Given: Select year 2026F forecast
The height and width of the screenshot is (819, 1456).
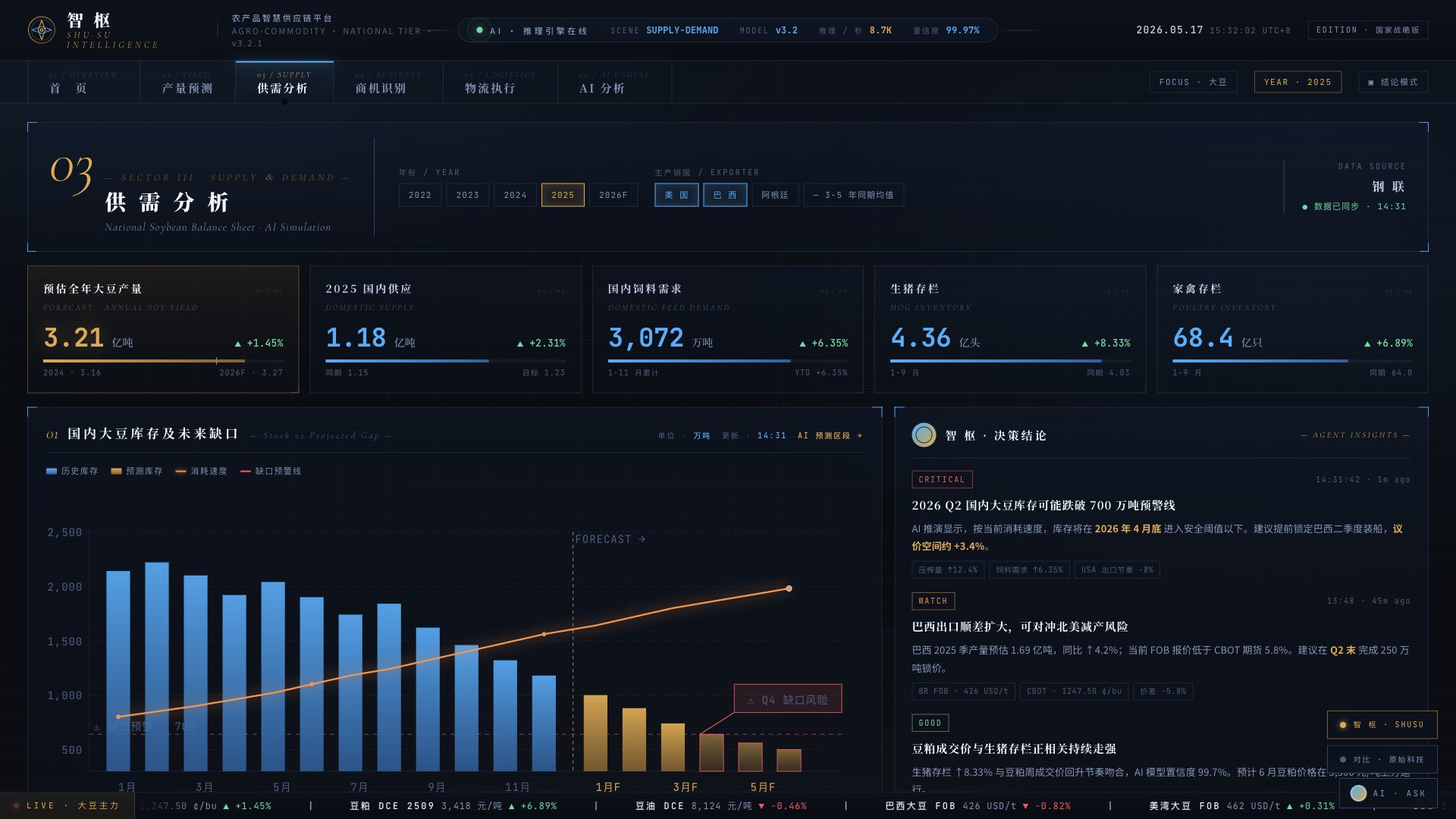Looking at the screenshot, I should (x=613, y=195).
